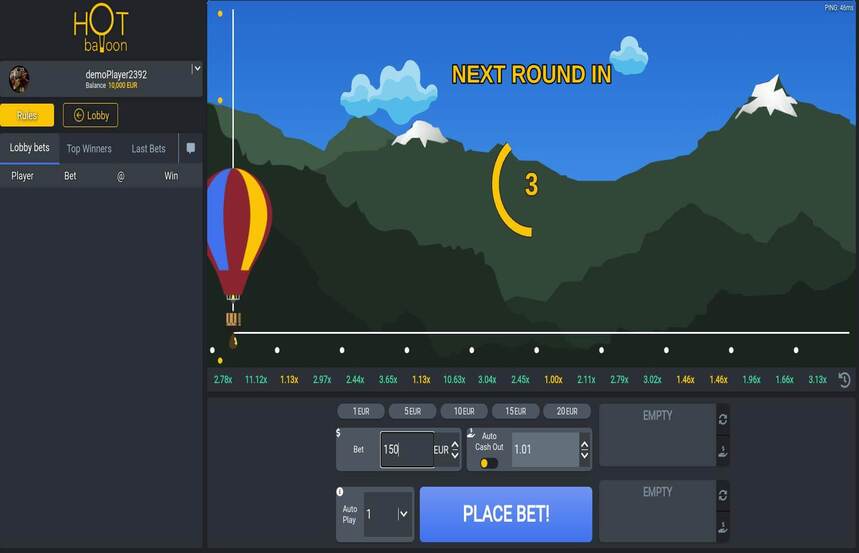Select the 15 EUR quick bet chip
The image size is (859, 553).
click(x=516, y=411)
